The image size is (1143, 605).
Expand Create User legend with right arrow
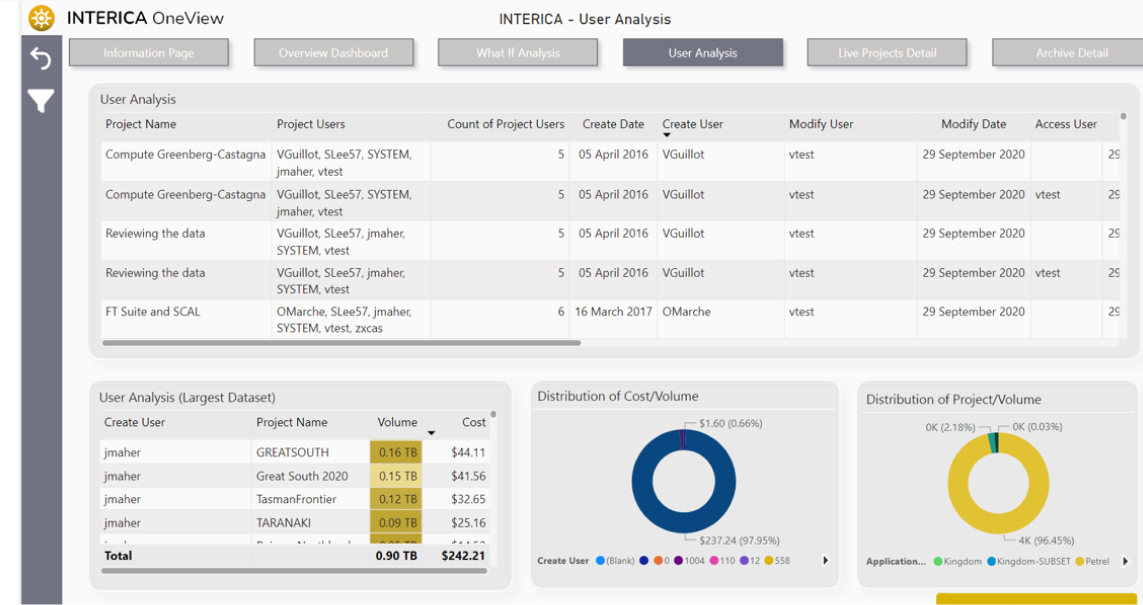click(x=825, y=561)
